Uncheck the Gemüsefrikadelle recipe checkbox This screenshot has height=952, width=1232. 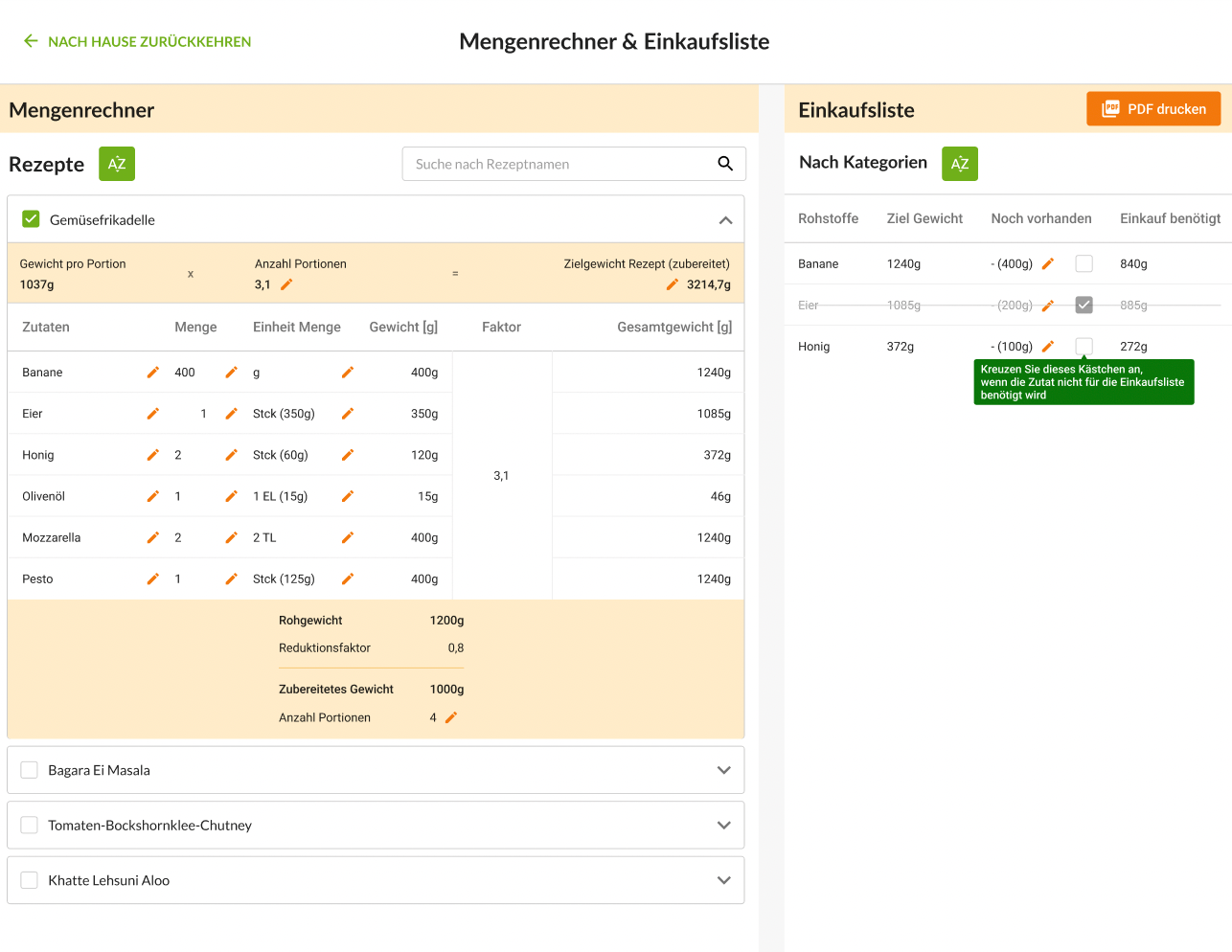point(32,219)
